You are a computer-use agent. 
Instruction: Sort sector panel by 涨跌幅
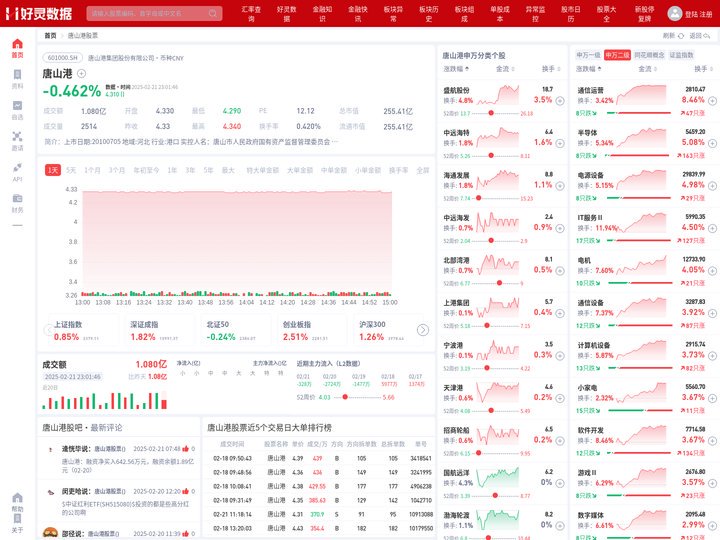tap(589, 69)
